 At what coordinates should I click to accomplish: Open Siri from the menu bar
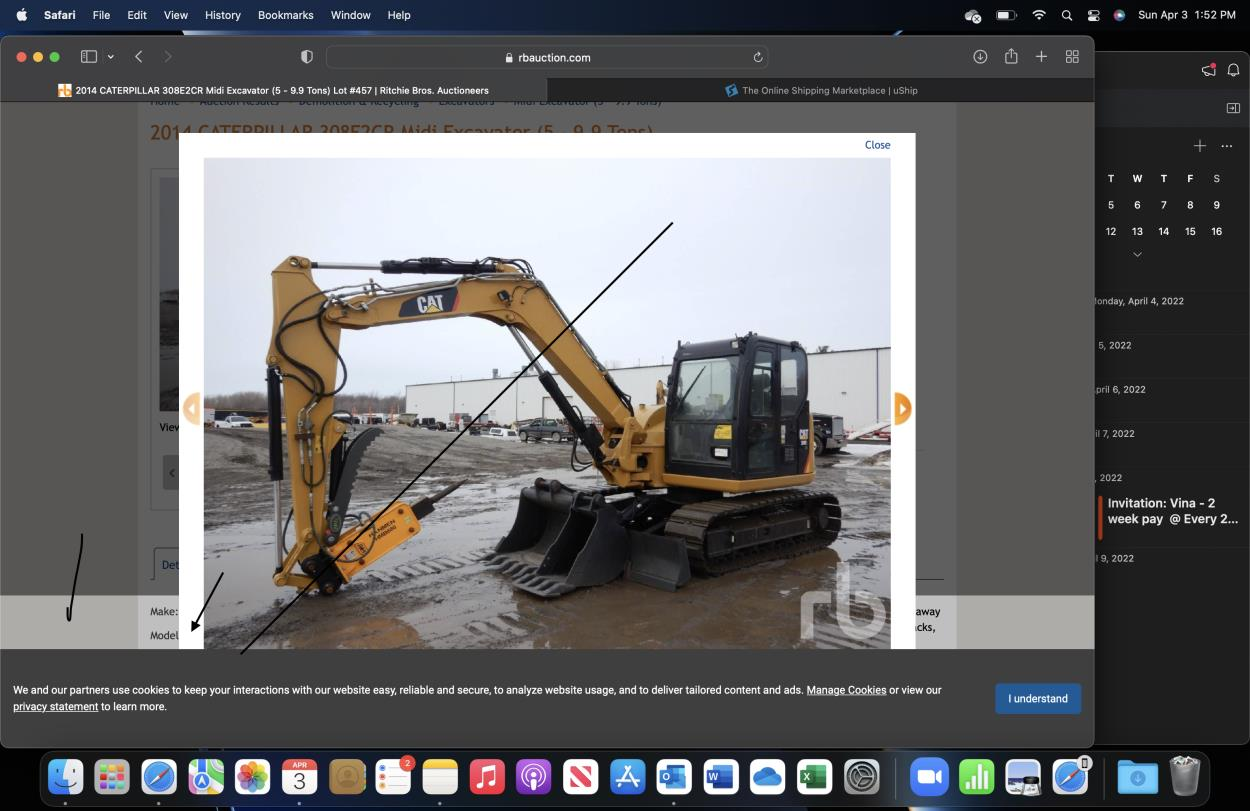[1119, 15]
